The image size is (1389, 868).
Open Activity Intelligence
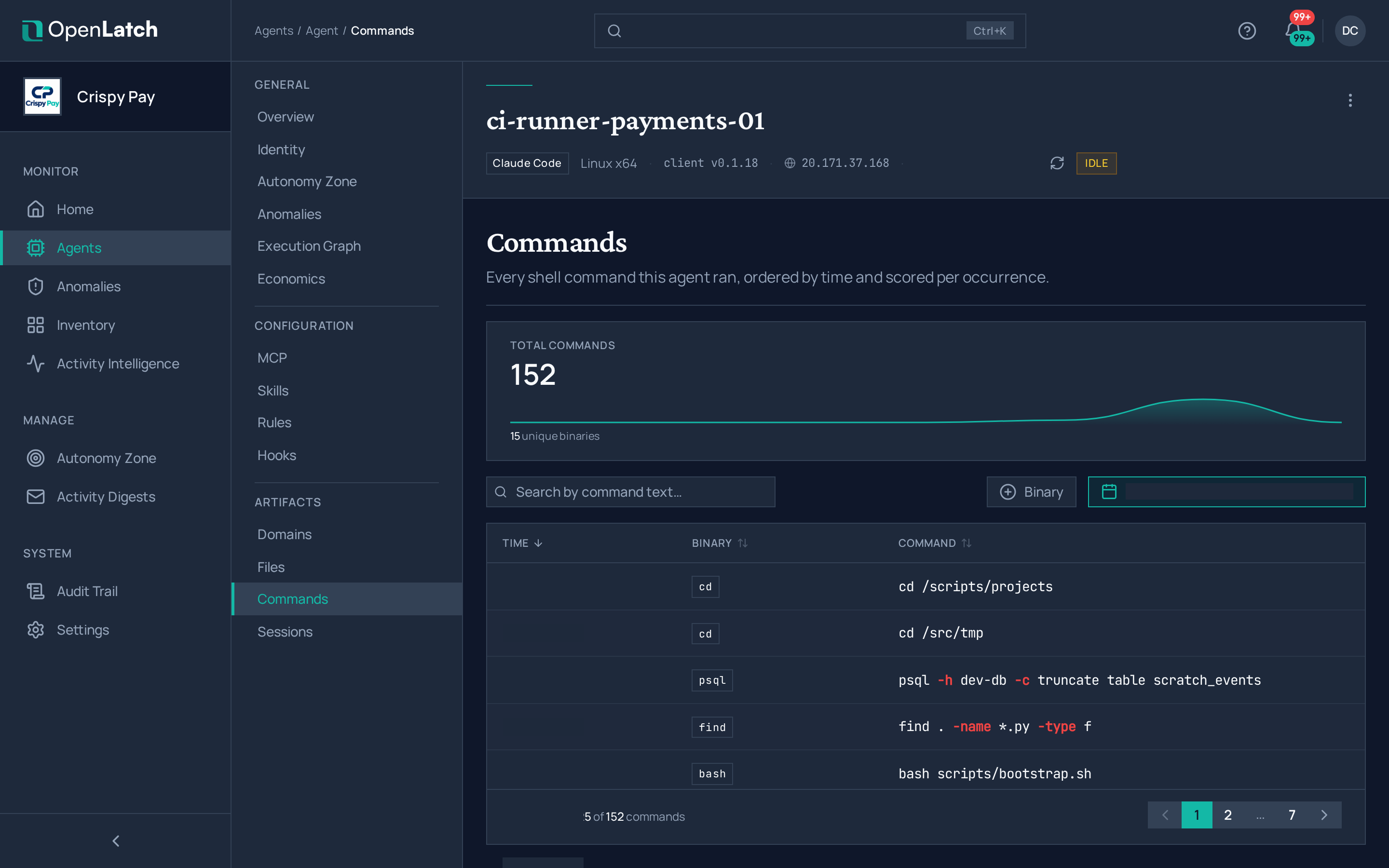(x=115, y=364)
